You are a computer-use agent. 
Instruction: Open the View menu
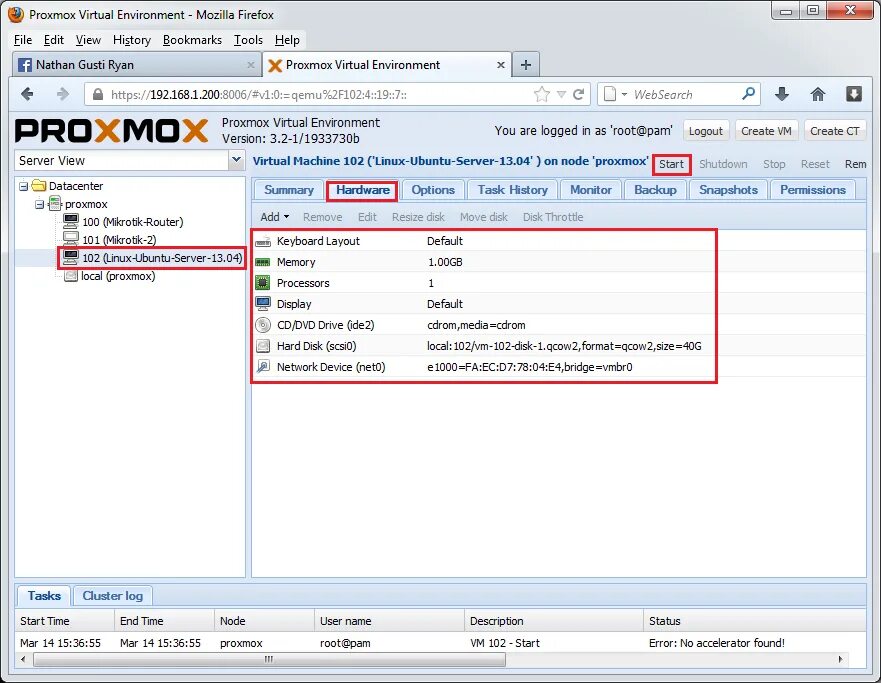click(88, 40)
